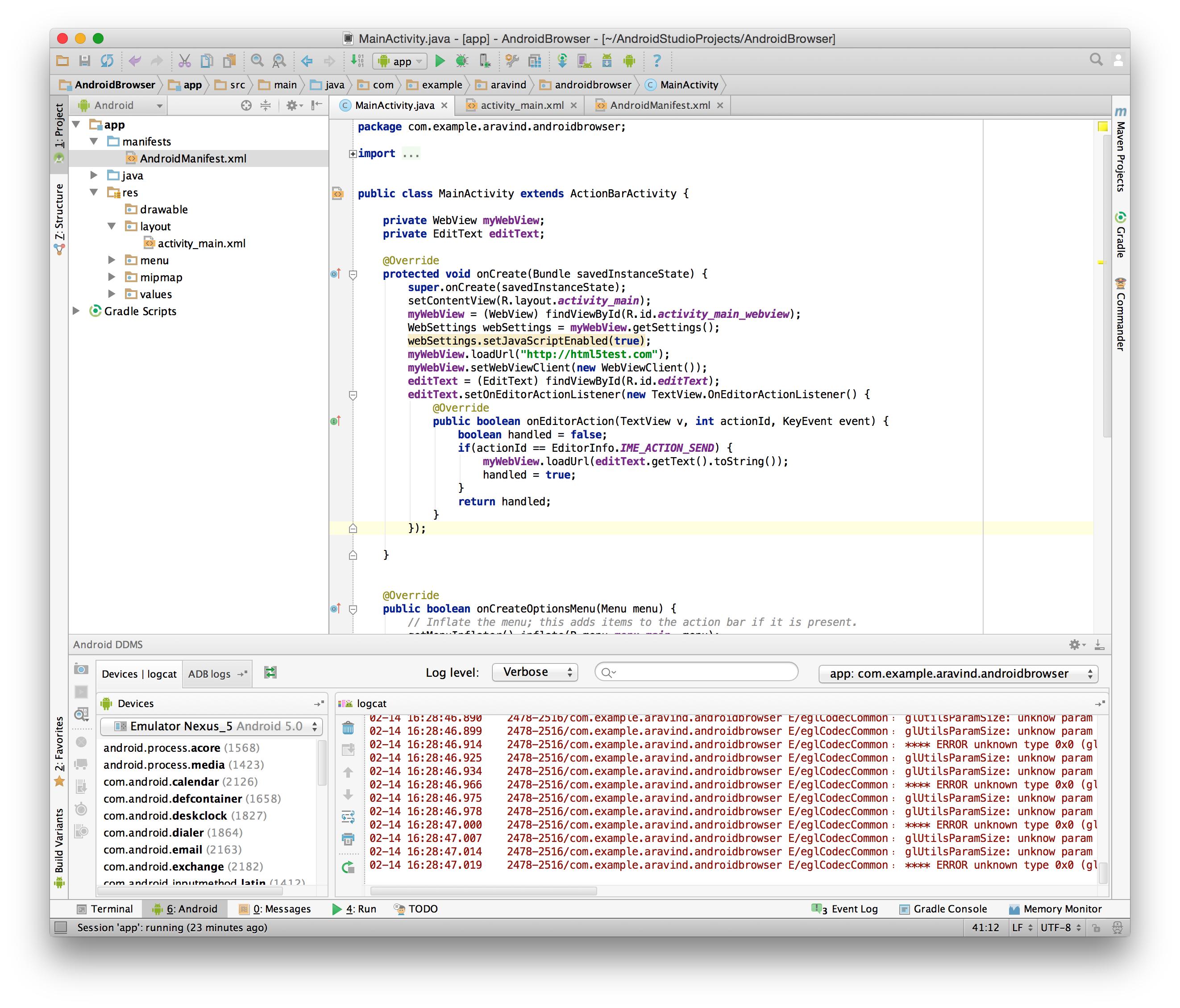Image resolution: width=1180 pixels, height=1008 pixels.
Task: Toggle the status bar tool windows button
Action: [x=62, y=928]
